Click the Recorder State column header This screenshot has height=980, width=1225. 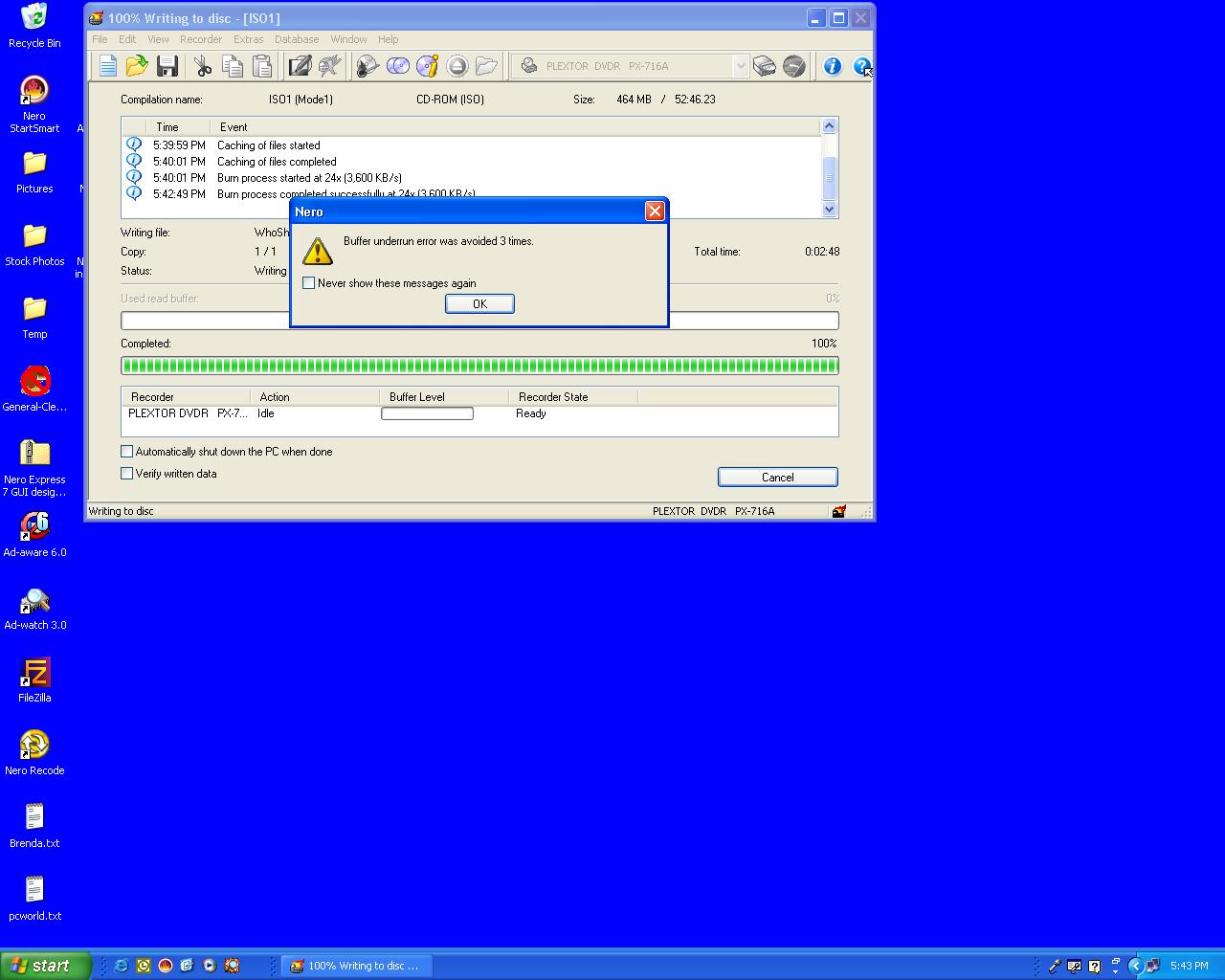572,396
